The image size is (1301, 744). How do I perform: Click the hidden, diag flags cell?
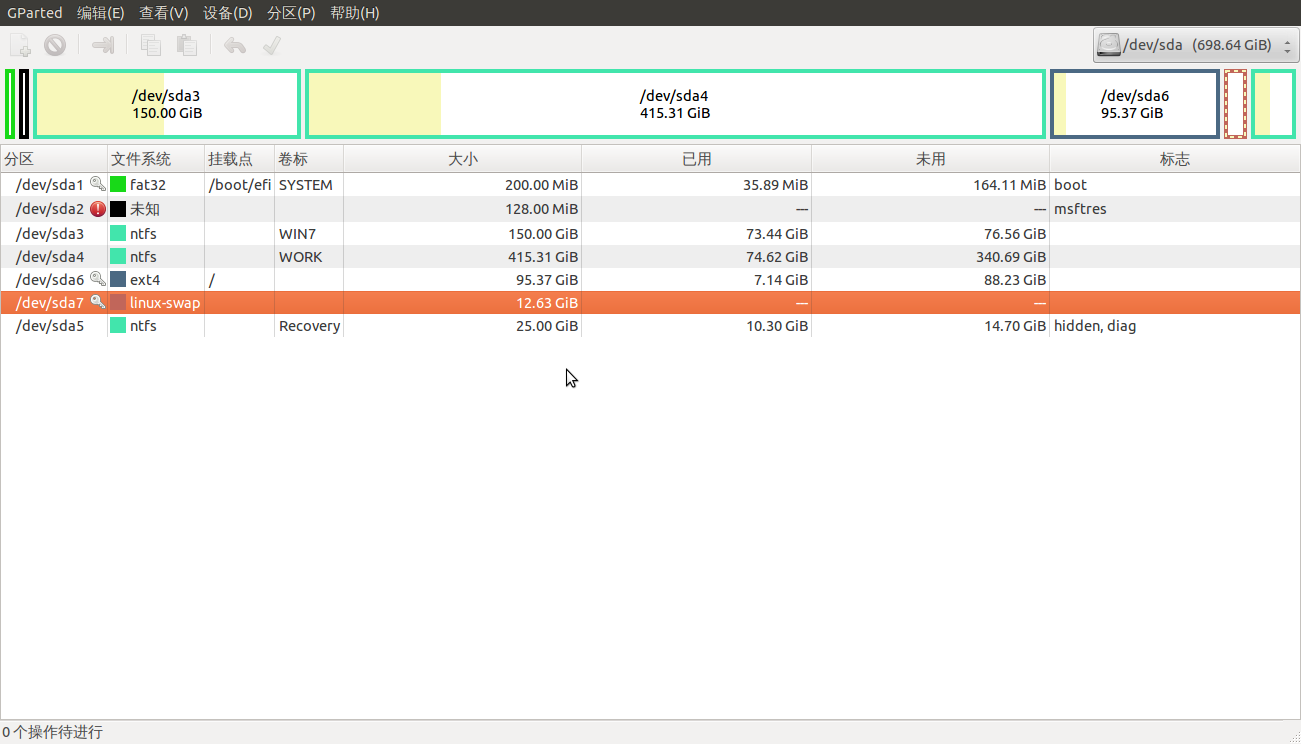point(1095,326)
